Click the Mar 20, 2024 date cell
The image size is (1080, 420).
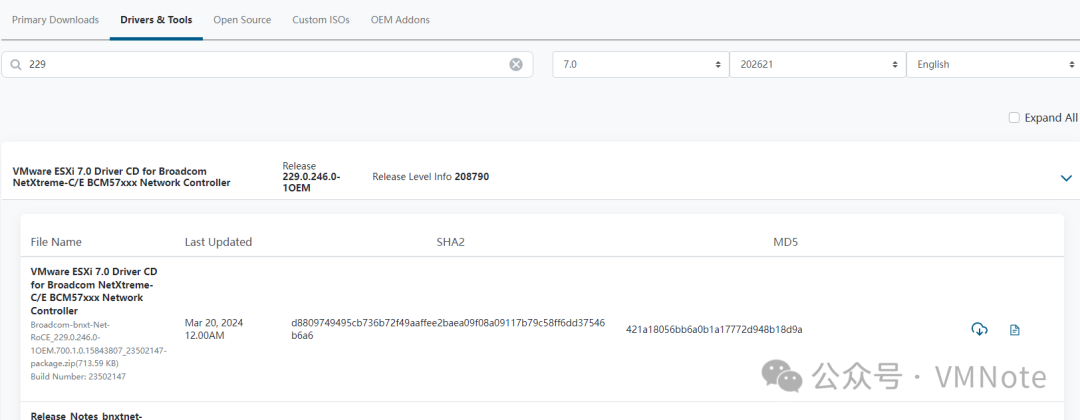tap(214, 328)
